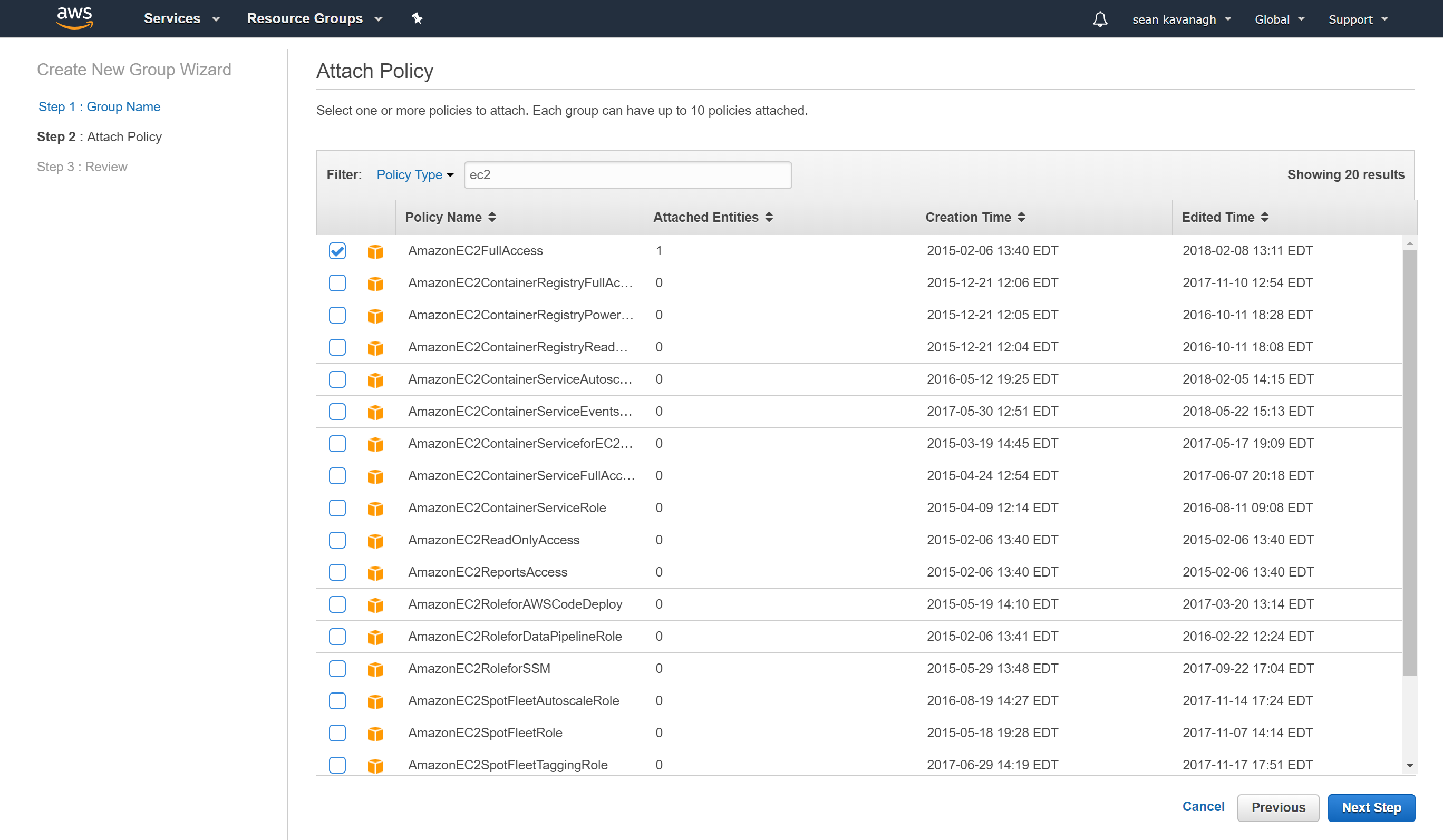
Task: Click inside the ec2 filter search field
Action: click(627, 174)
